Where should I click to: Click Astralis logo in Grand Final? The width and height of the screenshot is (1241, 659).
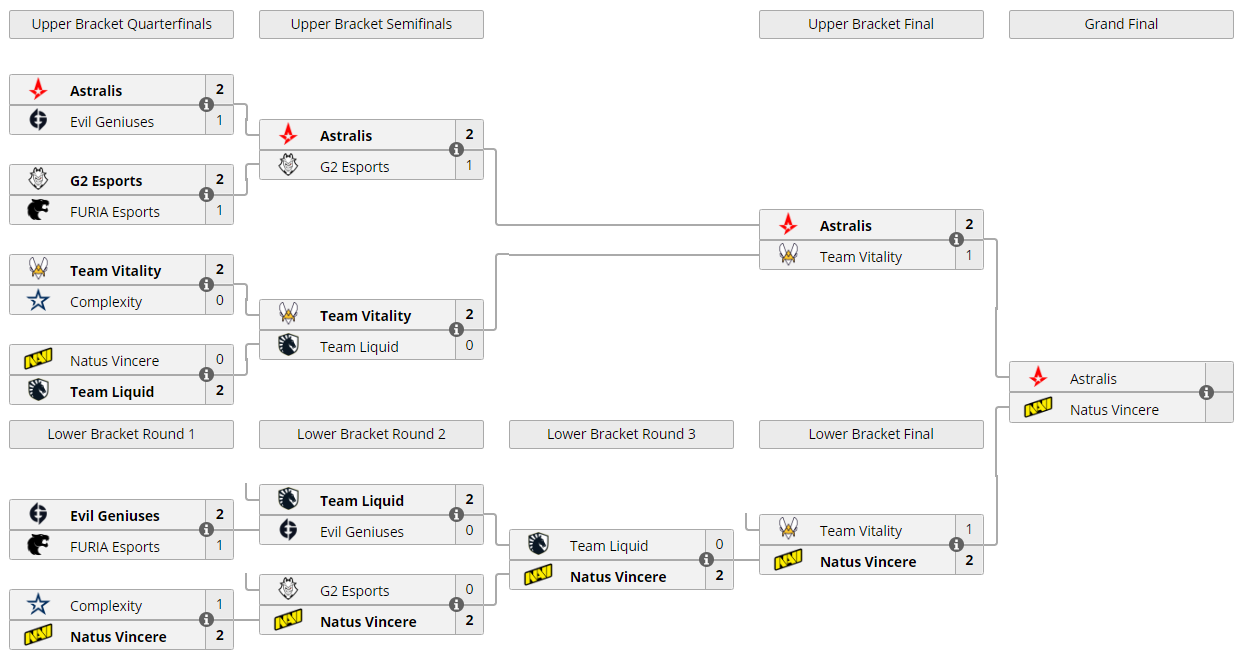click(x=1038, y=378)
